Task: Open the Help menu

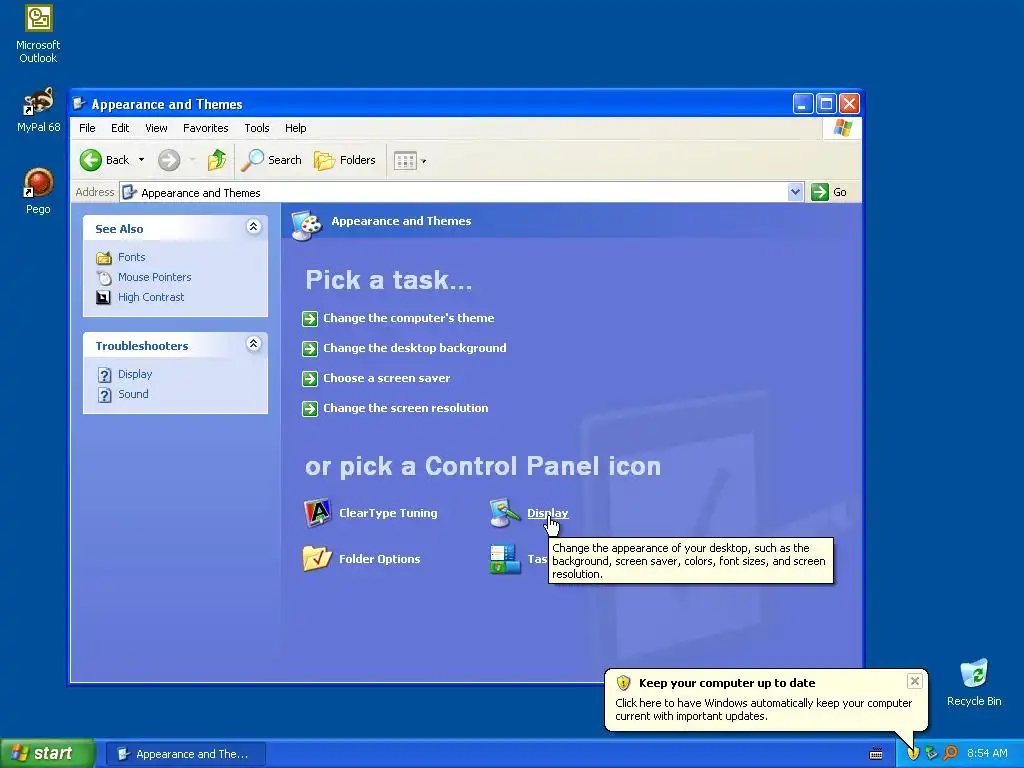Action: pos(295,128)
